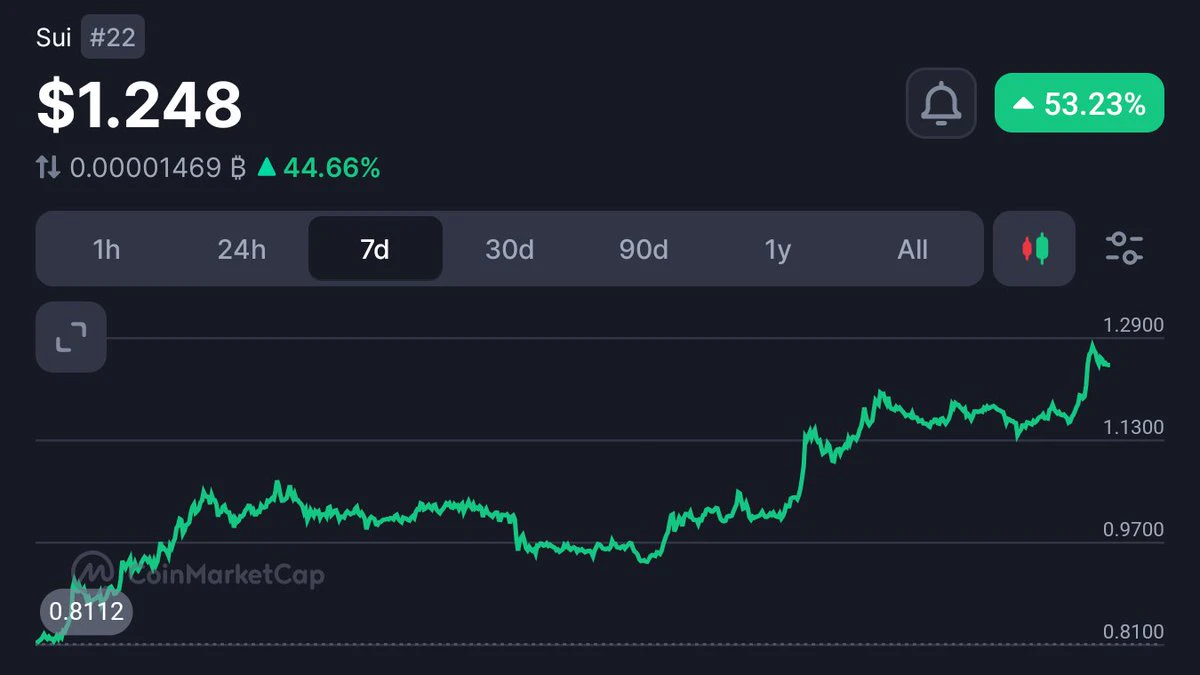Tap the #22 rank badge
This screenshot has height=675, width=1200.
tap(113, 39)
